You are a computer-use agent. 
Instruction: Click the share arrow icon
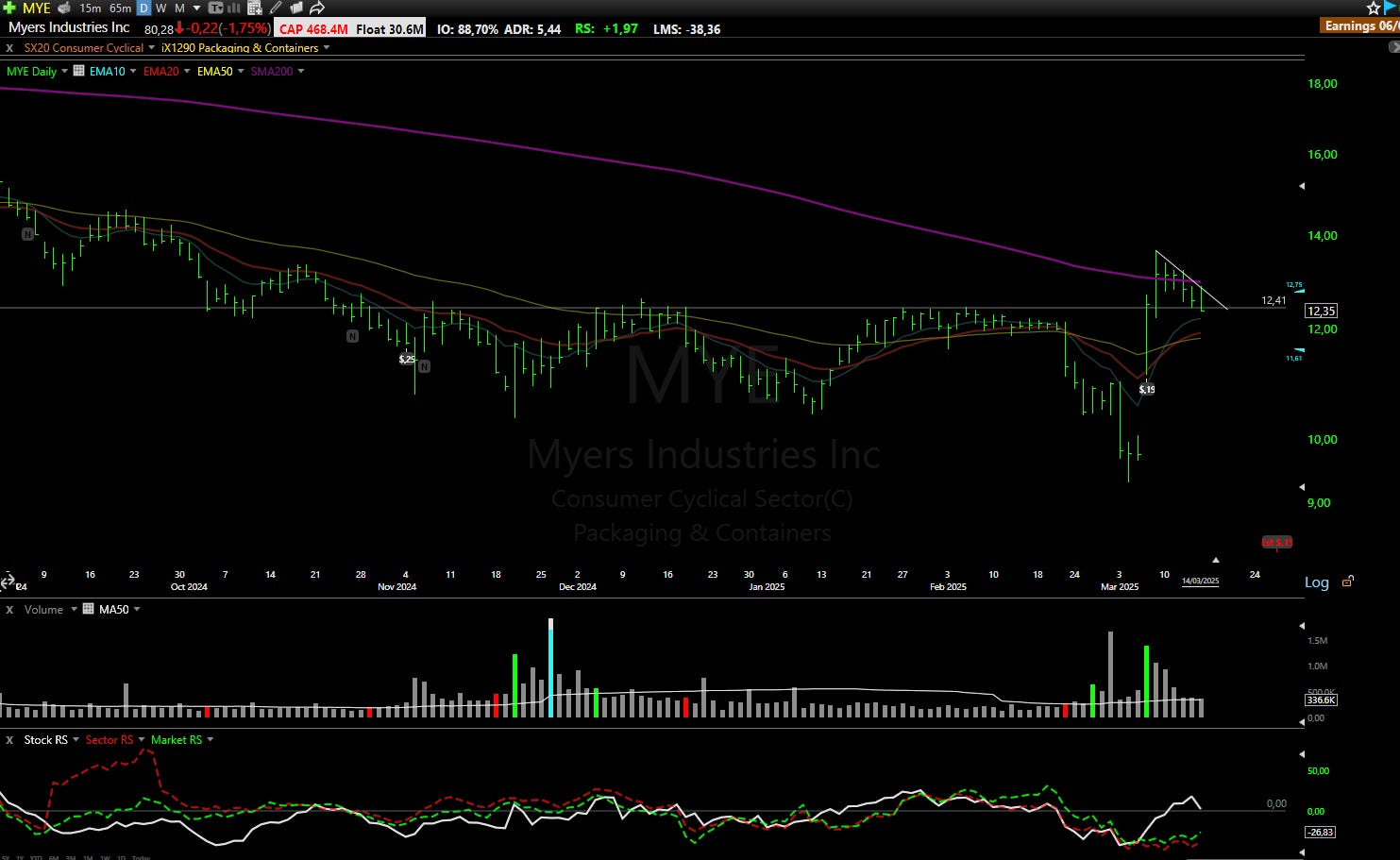pos(317,8)
